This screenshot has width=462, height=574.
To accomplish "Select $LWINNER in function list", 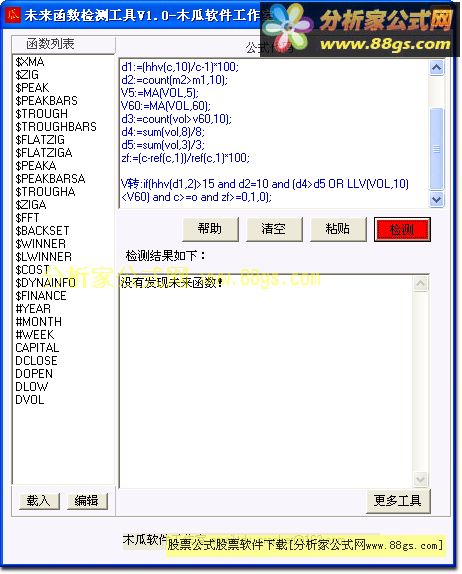I will coord(43,257).
